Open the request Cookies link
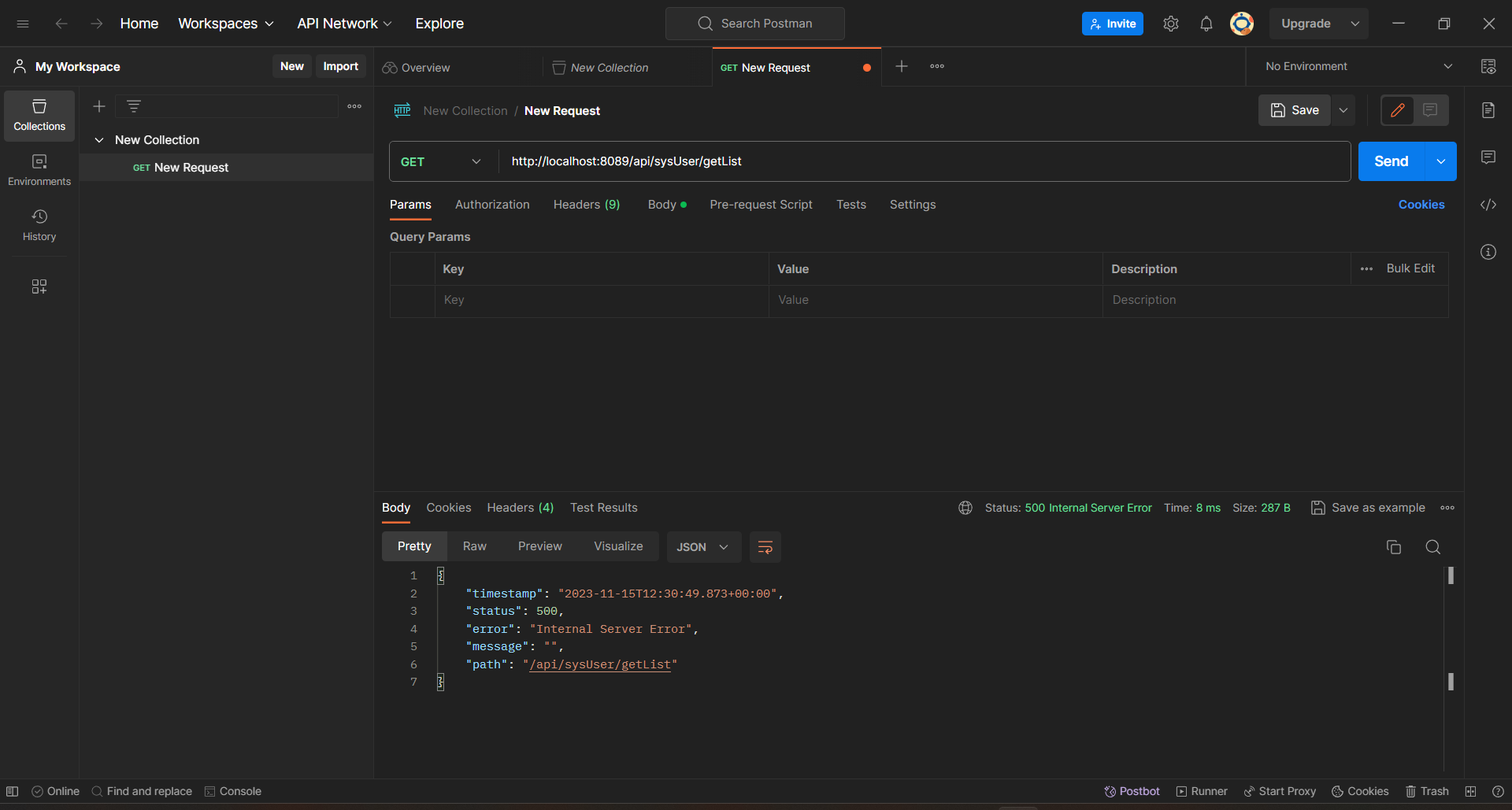This screenshot has height=810, width=1512. 1421,205
